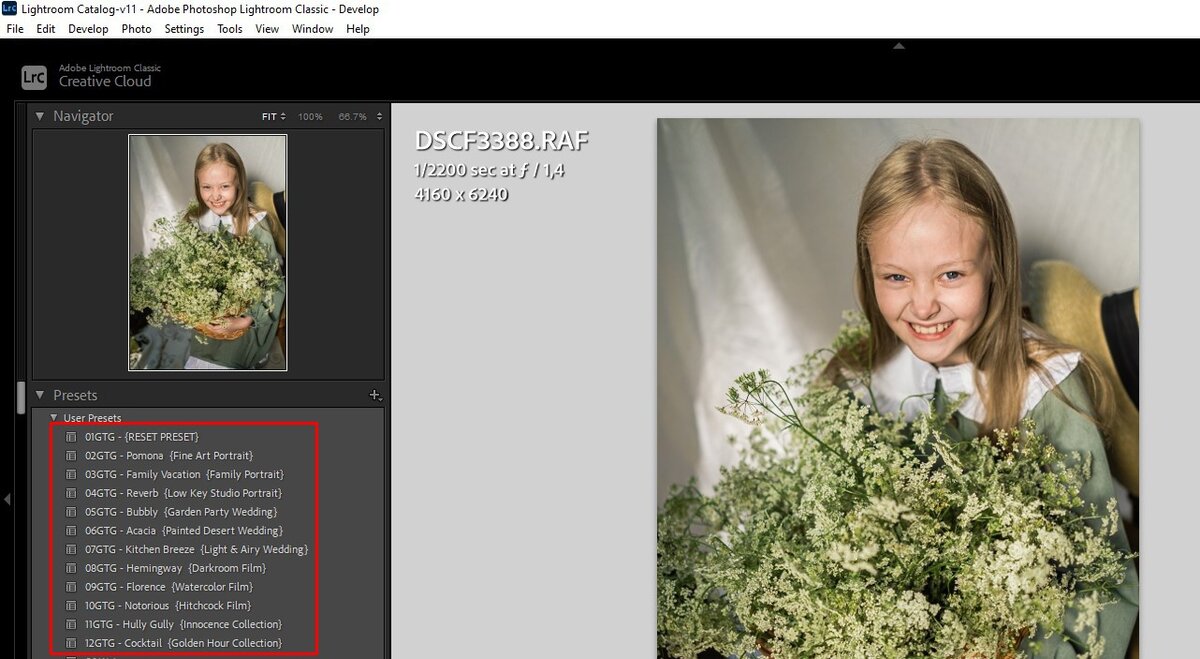This screenshot has height=659, width=1200.
Task: Open the 66.7% zoom level dropdown arrows
Action: (x=379, y=117)
